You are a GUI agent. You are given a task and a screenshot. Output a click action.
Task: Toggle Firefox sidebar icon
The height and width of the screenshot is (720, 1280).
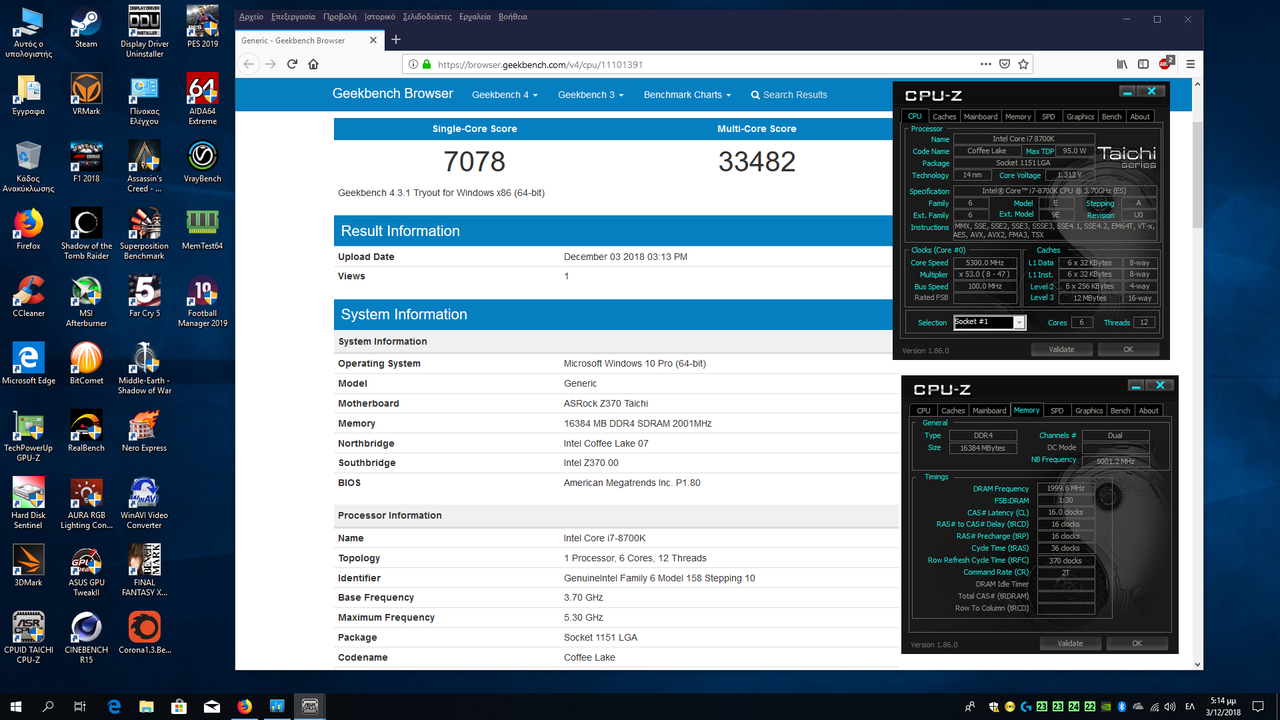(1144, 64)
